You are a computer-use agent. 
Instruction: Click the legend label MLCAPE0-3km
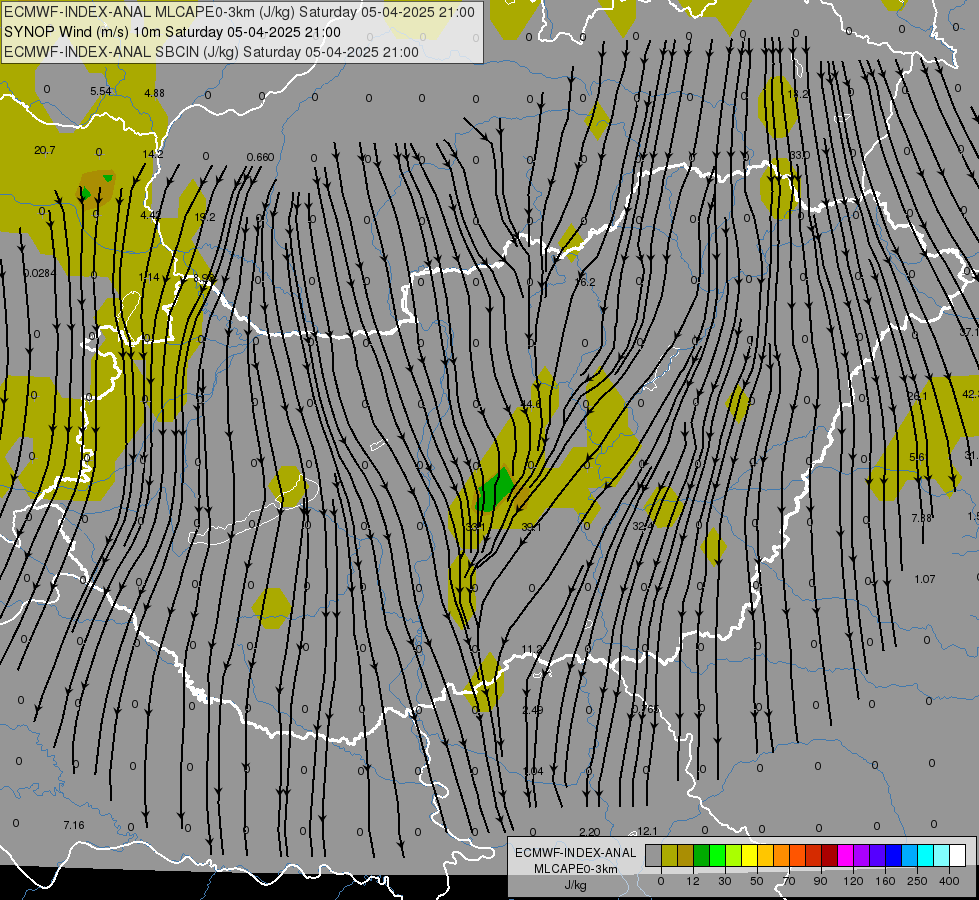[x=576, y=869]
